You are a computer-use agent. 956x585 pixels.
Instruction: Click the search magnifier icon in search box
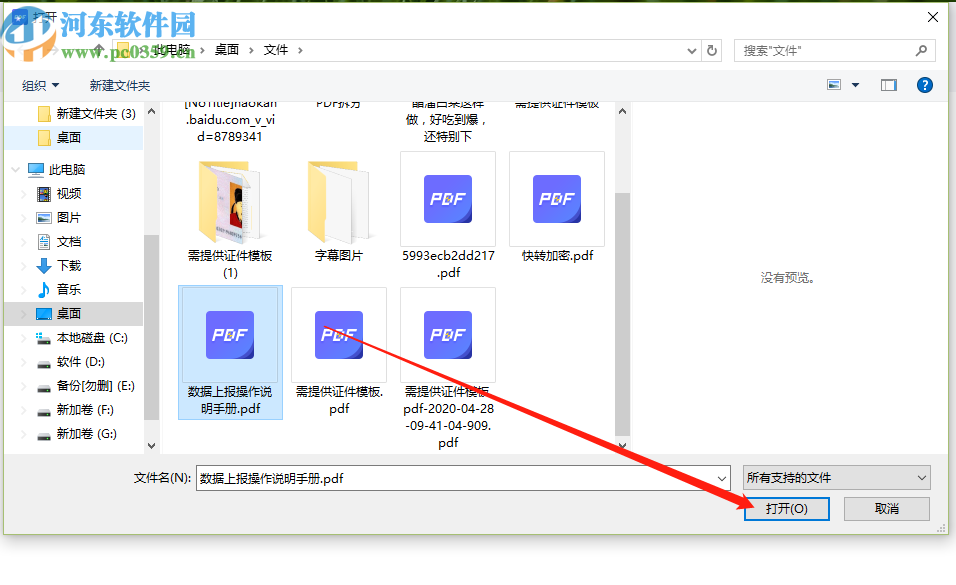click(x=921, y=49)
